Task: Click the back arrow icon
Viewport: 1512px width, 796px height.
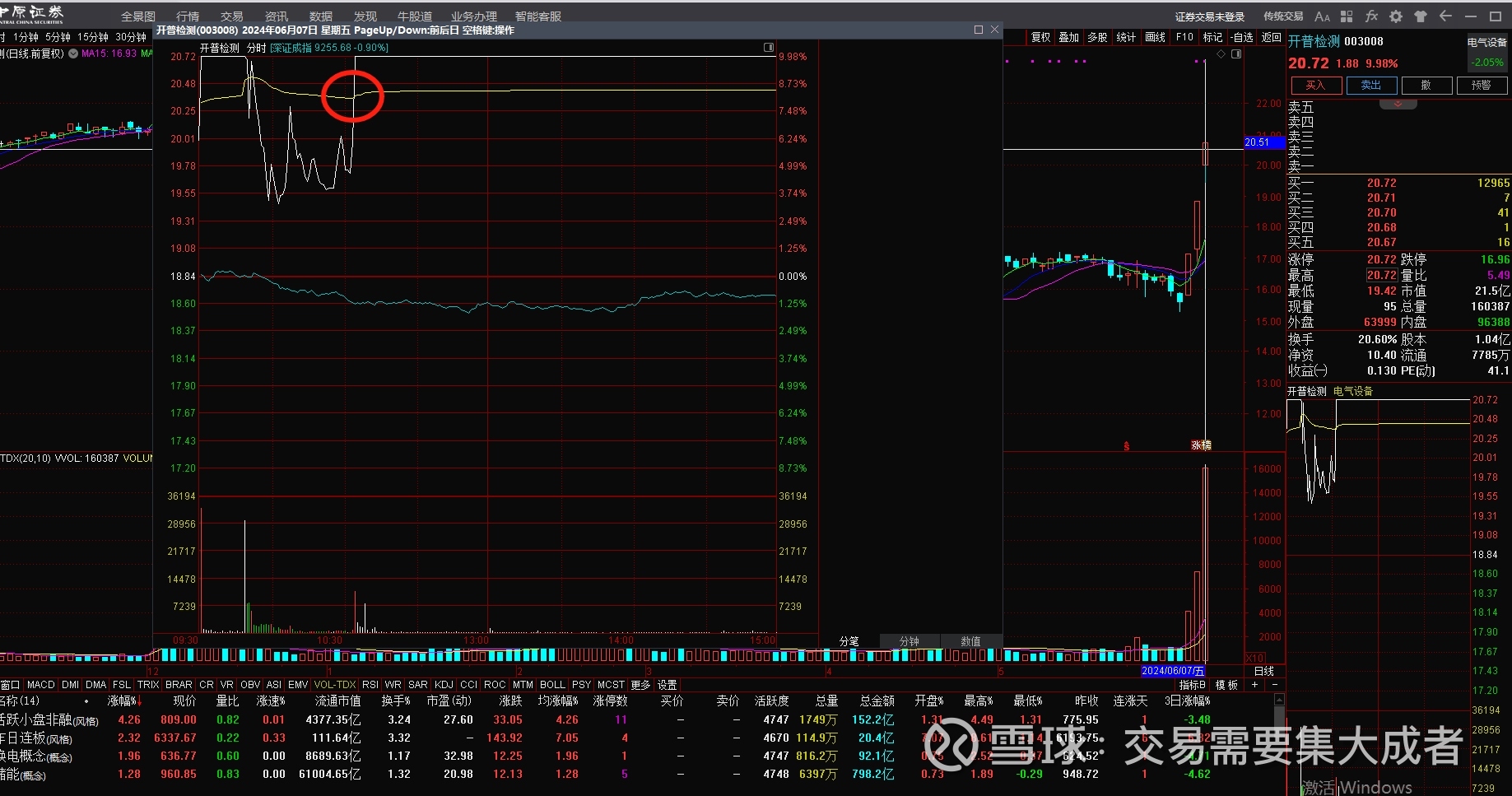Action: tap(1445, 16)
